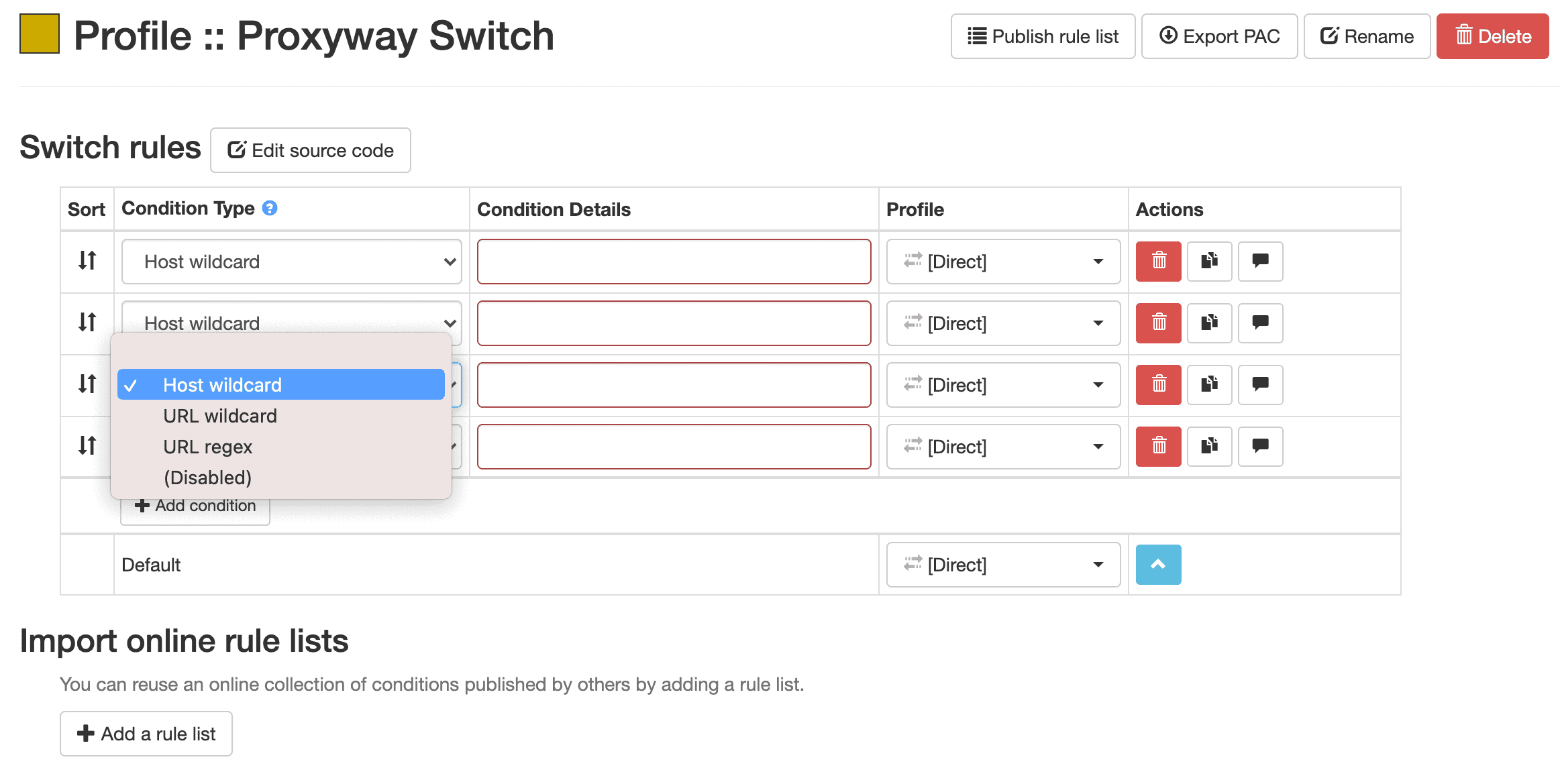The width and height of the screenshot is (1560, 784).
Task: Delete the second rule using trash icon
Action: pos(1159,323)
